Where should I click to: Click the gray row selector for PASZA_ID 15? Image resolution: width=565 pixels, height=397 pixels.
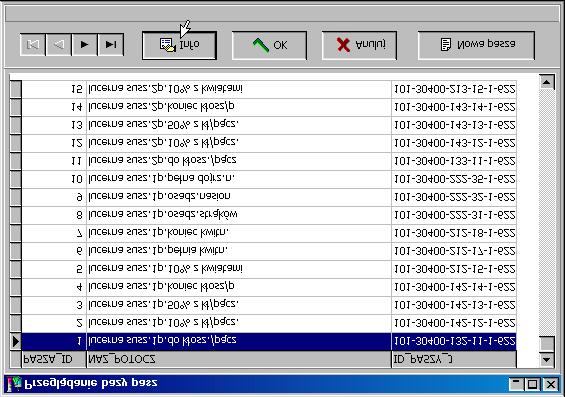coord(15,89)
